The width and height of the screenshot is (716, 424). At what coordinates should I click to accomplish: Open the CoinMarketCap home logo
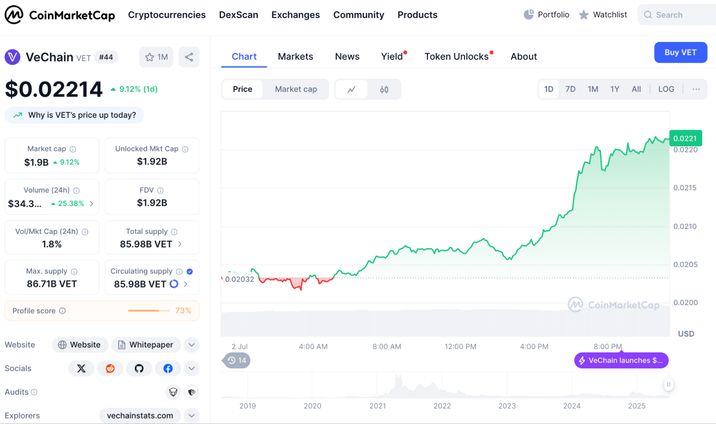tap(60, 15)
